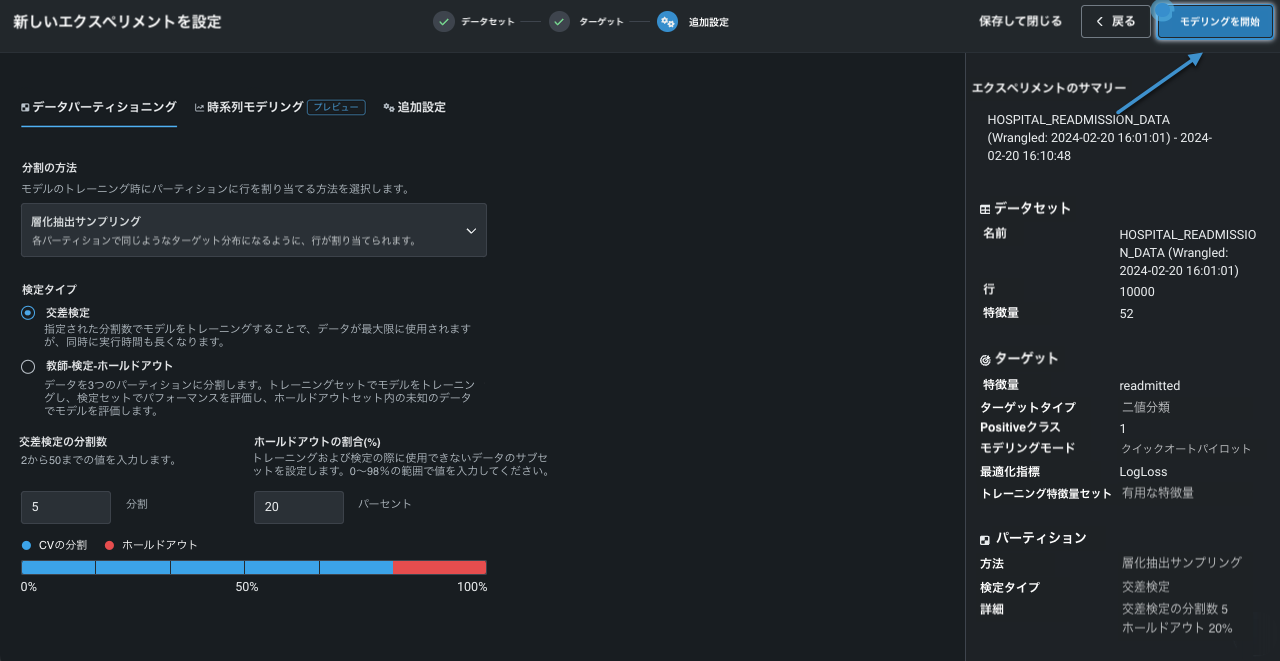Click the ターゲット step checkmark icon
Image resolution: width=1280 pixels, height=661 pixels.
(x=560, y=22)
